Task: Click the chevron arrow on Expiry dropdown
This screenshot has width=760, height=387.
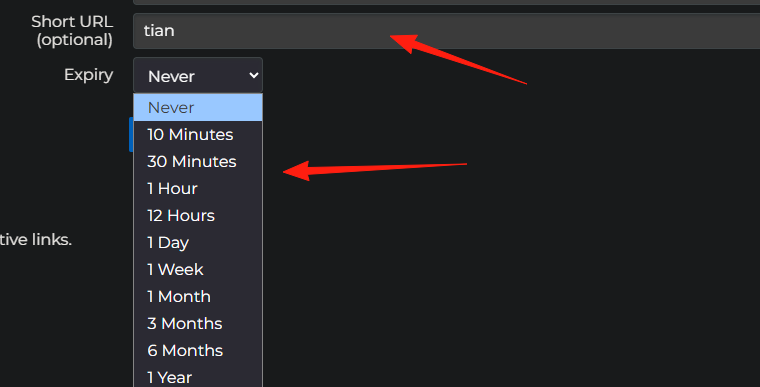Action: pyautogui.click(x=253, y=75)
